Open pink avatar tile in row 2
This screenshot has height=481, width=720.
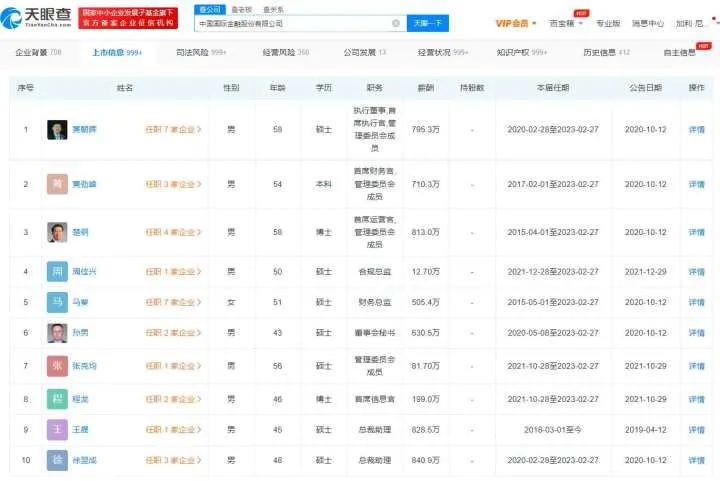57,184
